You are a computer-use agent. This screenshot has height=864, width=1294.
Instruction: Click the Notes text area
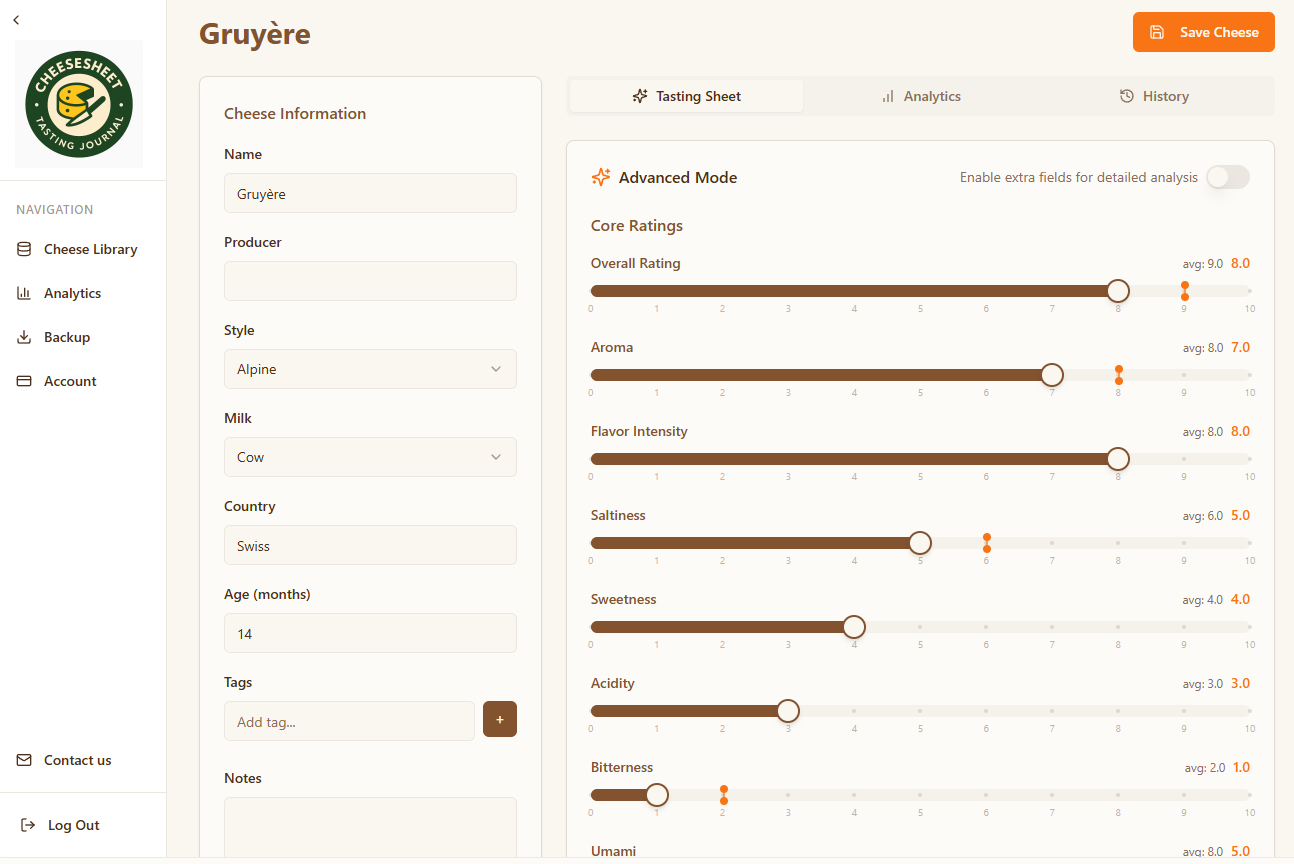pos(370,828)
